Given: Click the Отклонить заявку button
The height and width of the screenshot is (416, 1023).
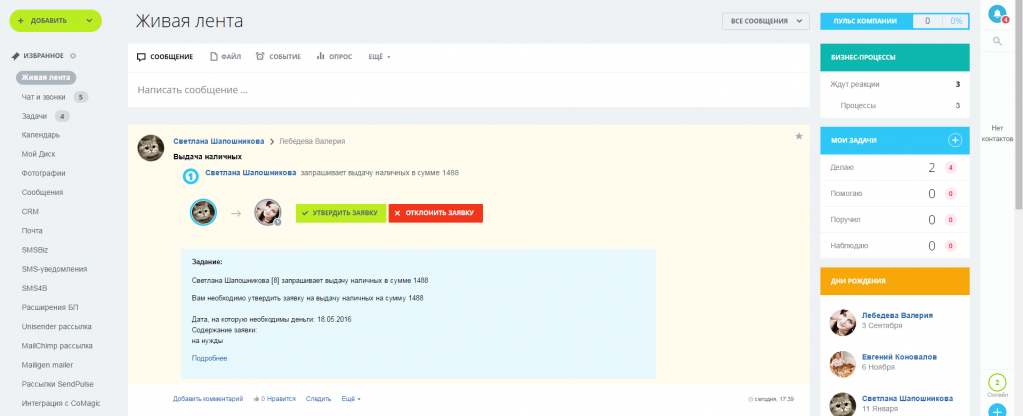Looking at the screenshot, I should pos(436,213).
